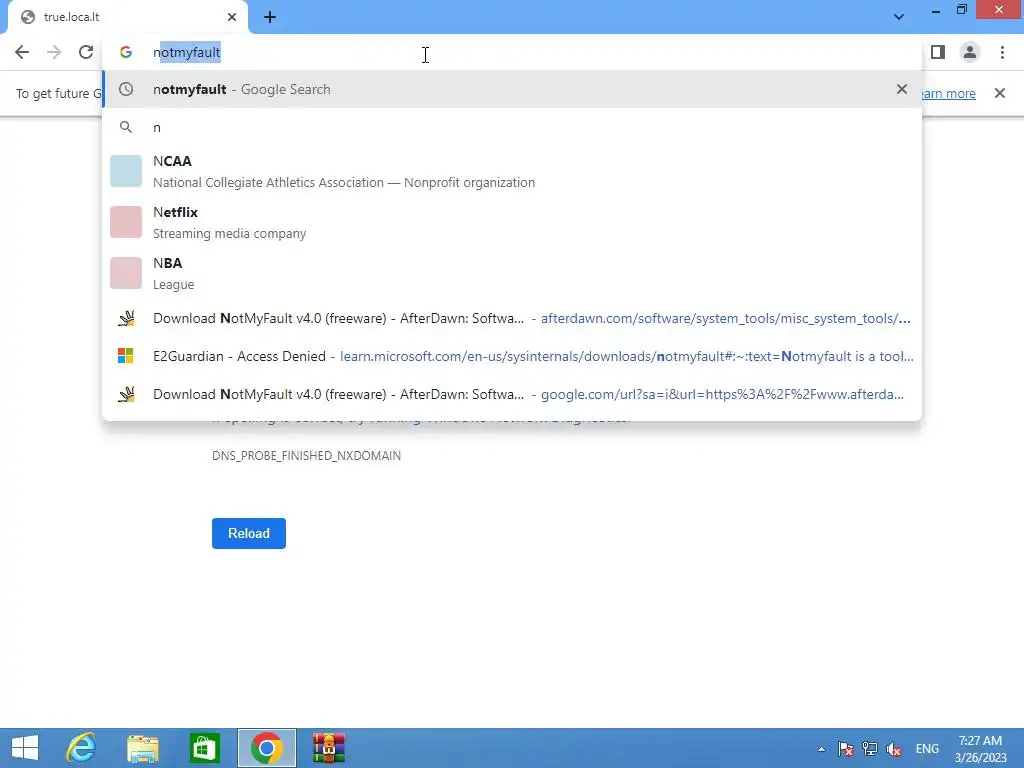The width and height of the screenshot is (1024, 768).
Task: Open the Windows Start button
Action: pyautogui.click(x=25, y=748)
